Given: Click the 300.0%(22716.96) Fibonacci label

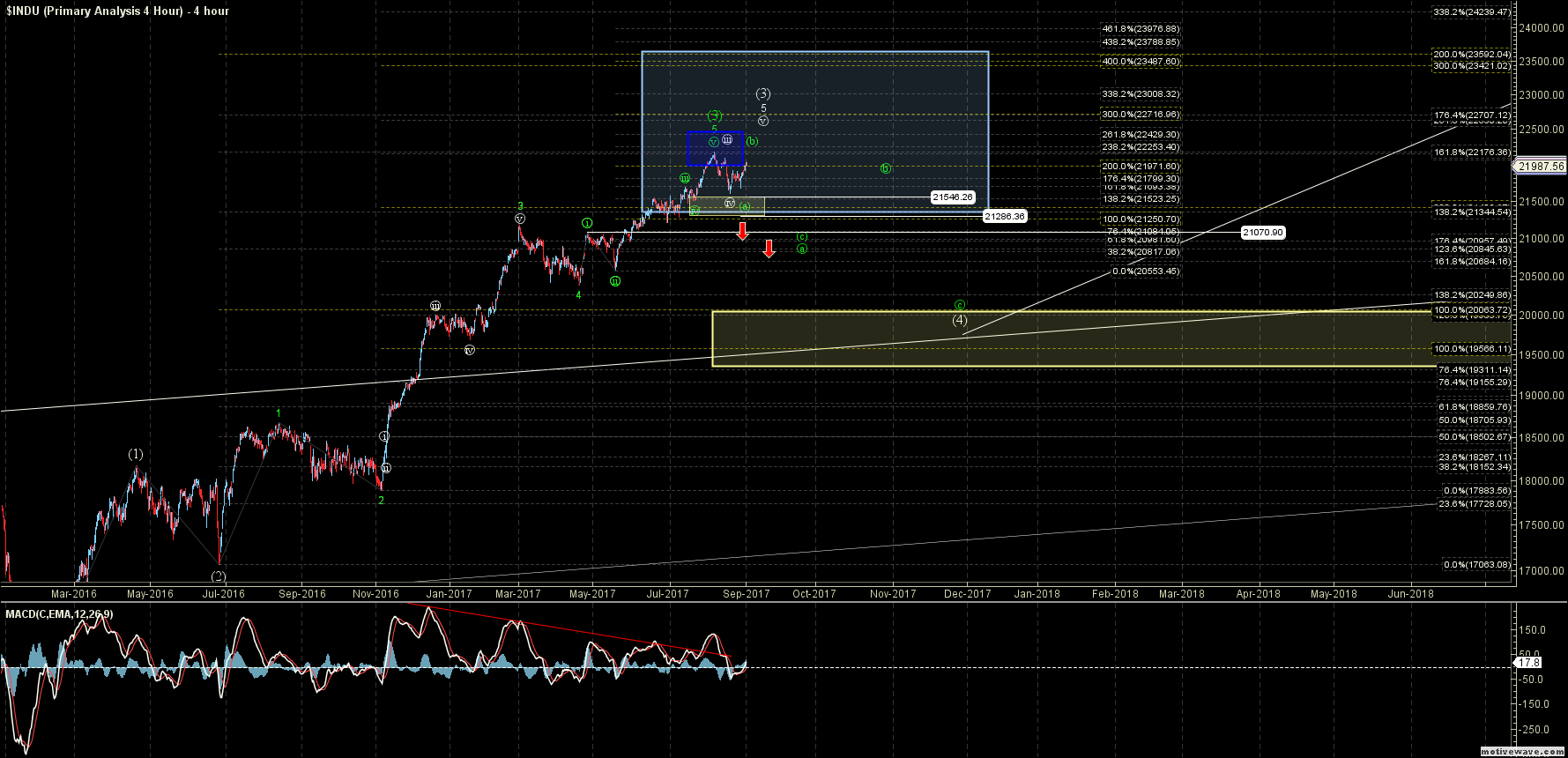Looking at the screenshot, I should pyautogui.click(x=1141, y=115).
